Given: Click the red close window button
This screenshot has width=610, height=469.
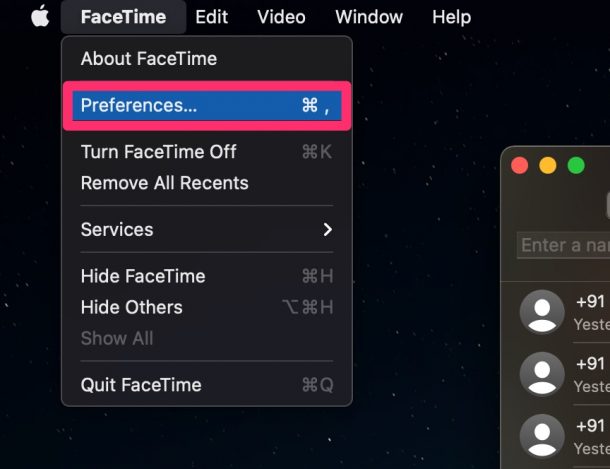Looking at the screenshot, I should (519, 165).
